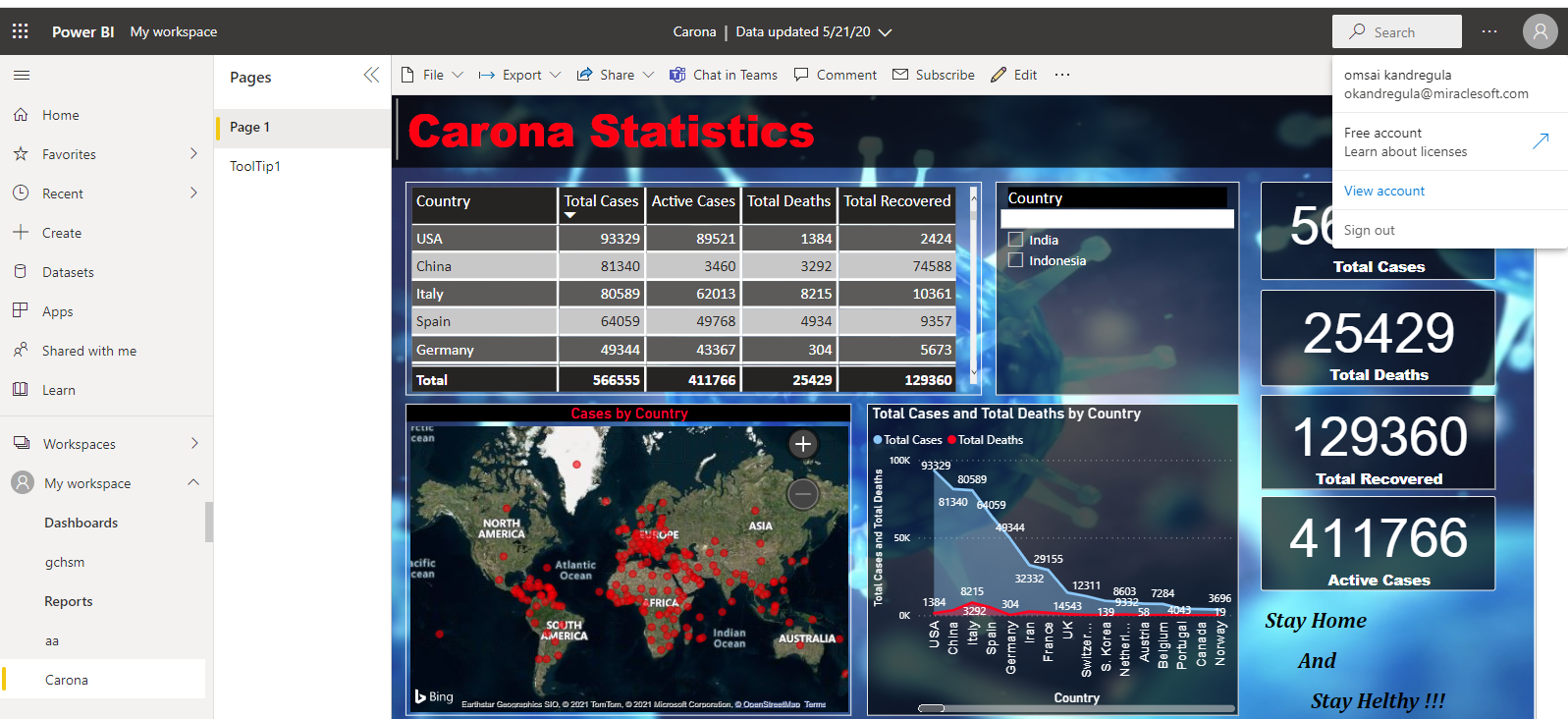The width and height of the screenshot is (1568, 719).
Task: Click the Chat in Teams icon
Action: click(x=677, y=75)
